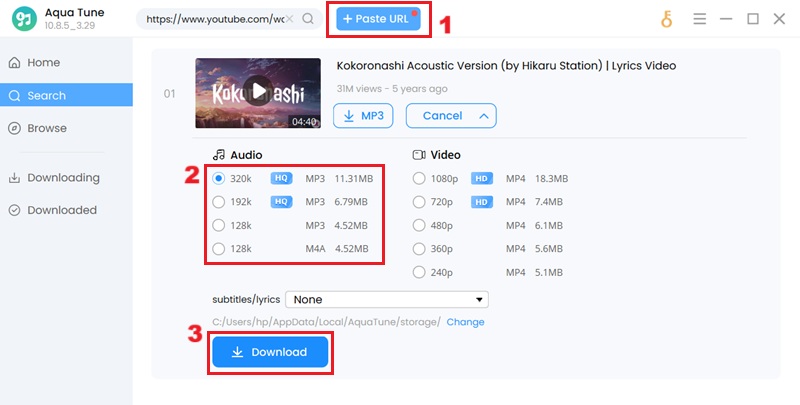This screenshot has height=405, width=800.
Task: Open the Downloaded list
Action: tap(62, 210)
